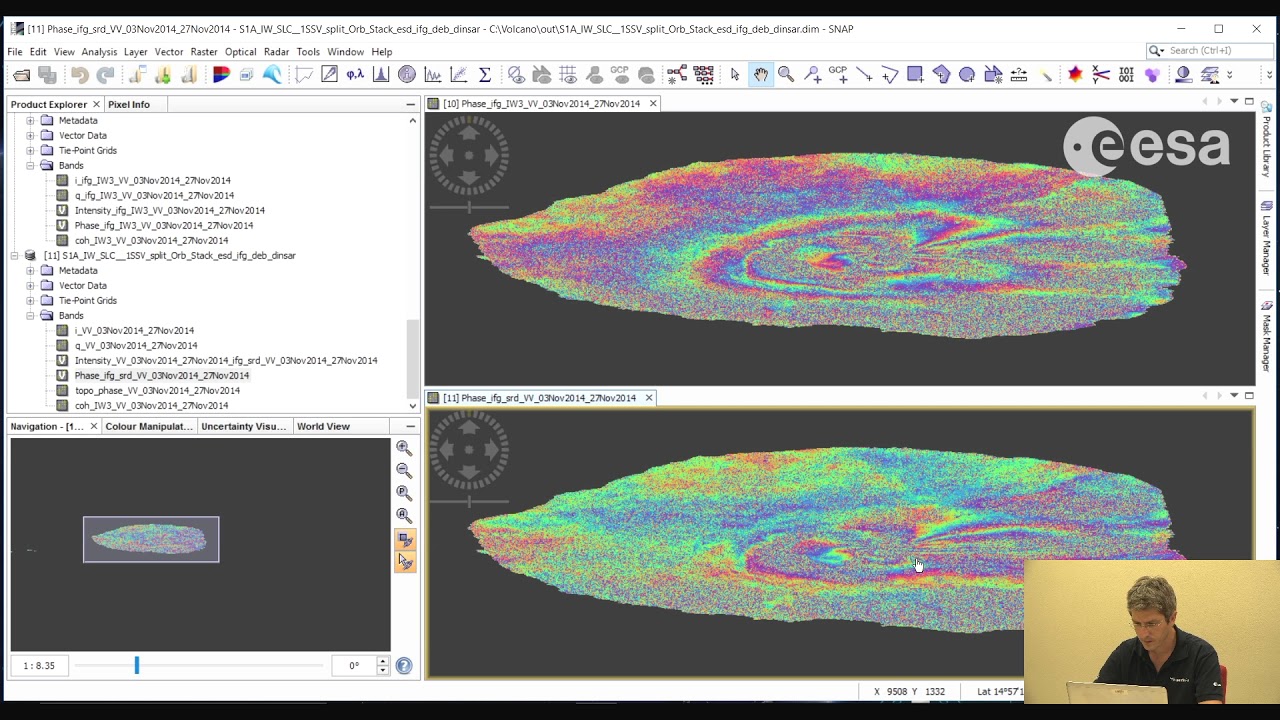The width and height of the screenshot is (1280, 720).
Task: Open the Radar menu
Action: (277, 51)
